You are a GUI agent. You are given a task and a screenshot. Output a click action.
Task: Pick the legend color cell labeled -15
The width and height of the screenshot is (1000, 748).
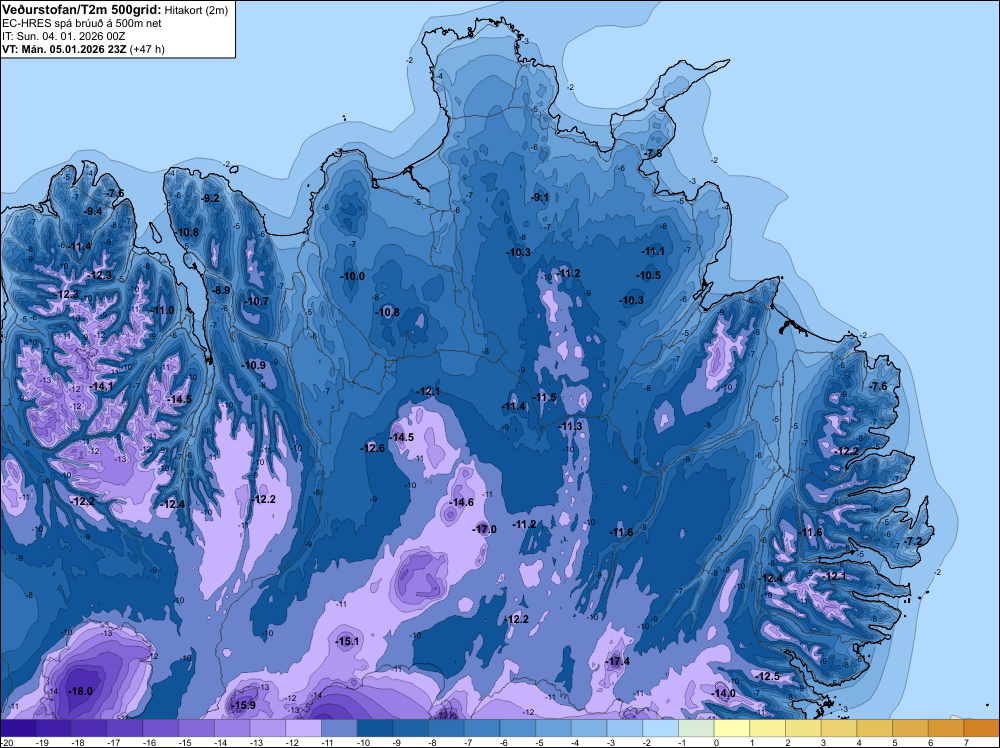(196, 728)
